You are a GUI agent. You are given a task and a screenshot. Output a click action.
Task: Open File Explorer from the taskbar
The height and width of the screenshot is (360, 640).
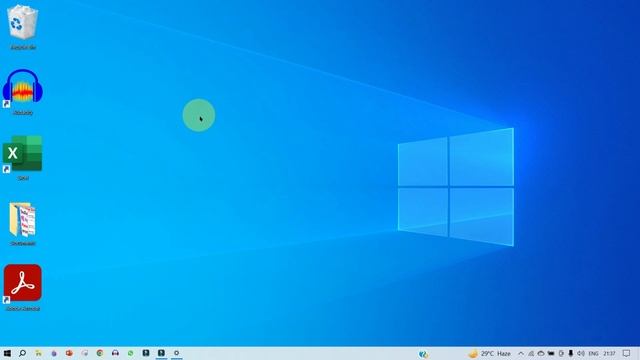(x=38, y=353)
